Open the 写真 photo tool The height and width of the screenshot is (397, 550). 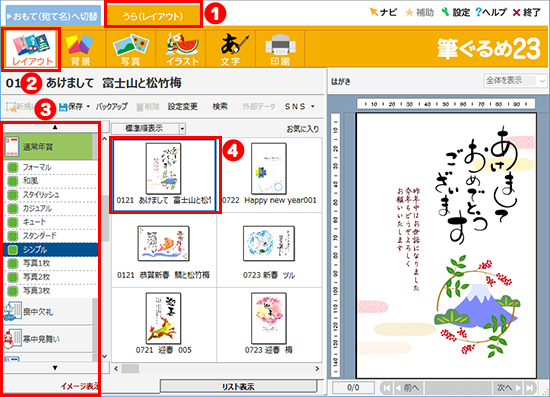pos(130,49)
